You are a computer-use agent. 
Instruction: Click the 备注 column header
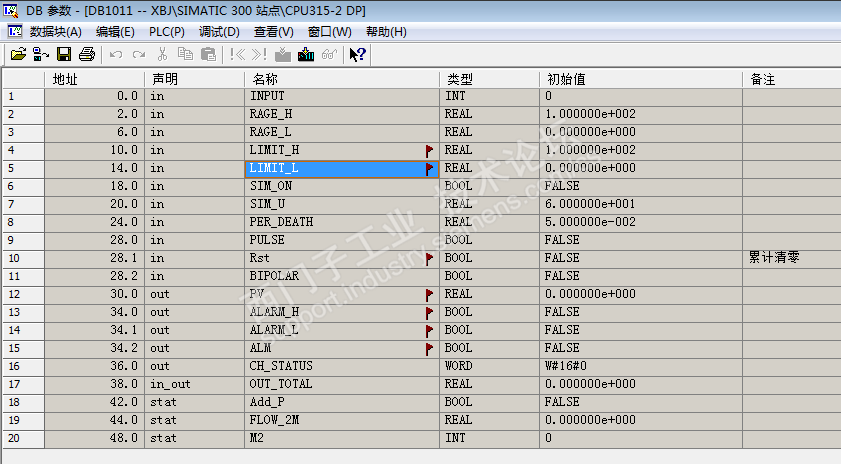(792, 79)
